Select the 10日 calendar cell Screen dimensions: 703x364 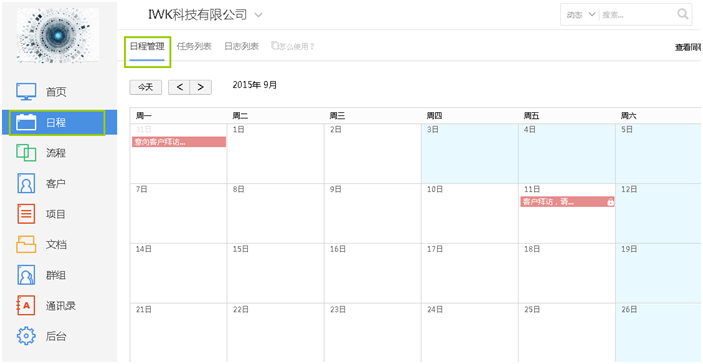click(x=470, y=213)
